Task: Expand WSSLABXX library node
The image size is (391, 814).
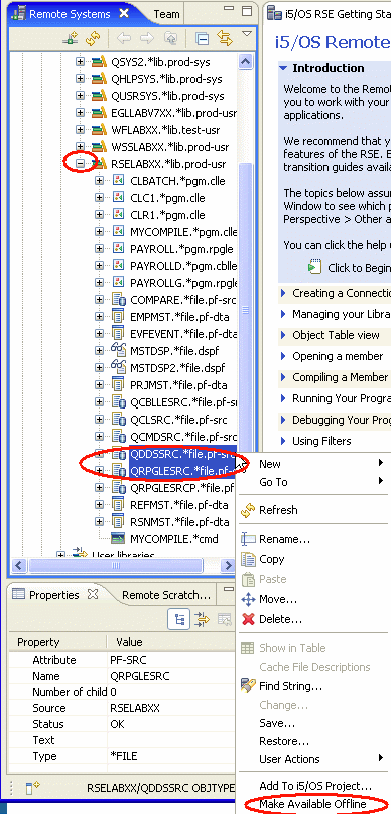Action: (x=80, y=147)
